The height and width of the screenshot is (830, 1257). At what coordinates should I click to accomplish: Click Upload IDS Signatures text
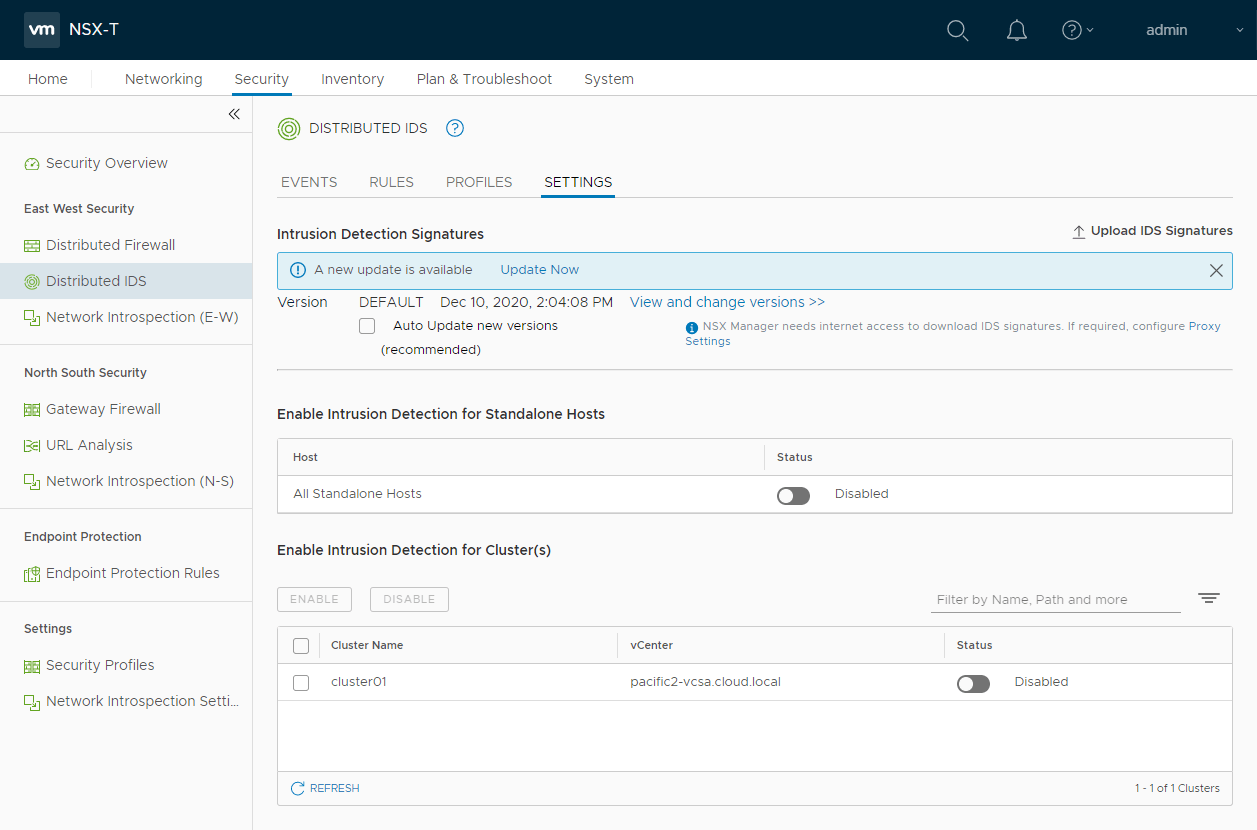1162,231
